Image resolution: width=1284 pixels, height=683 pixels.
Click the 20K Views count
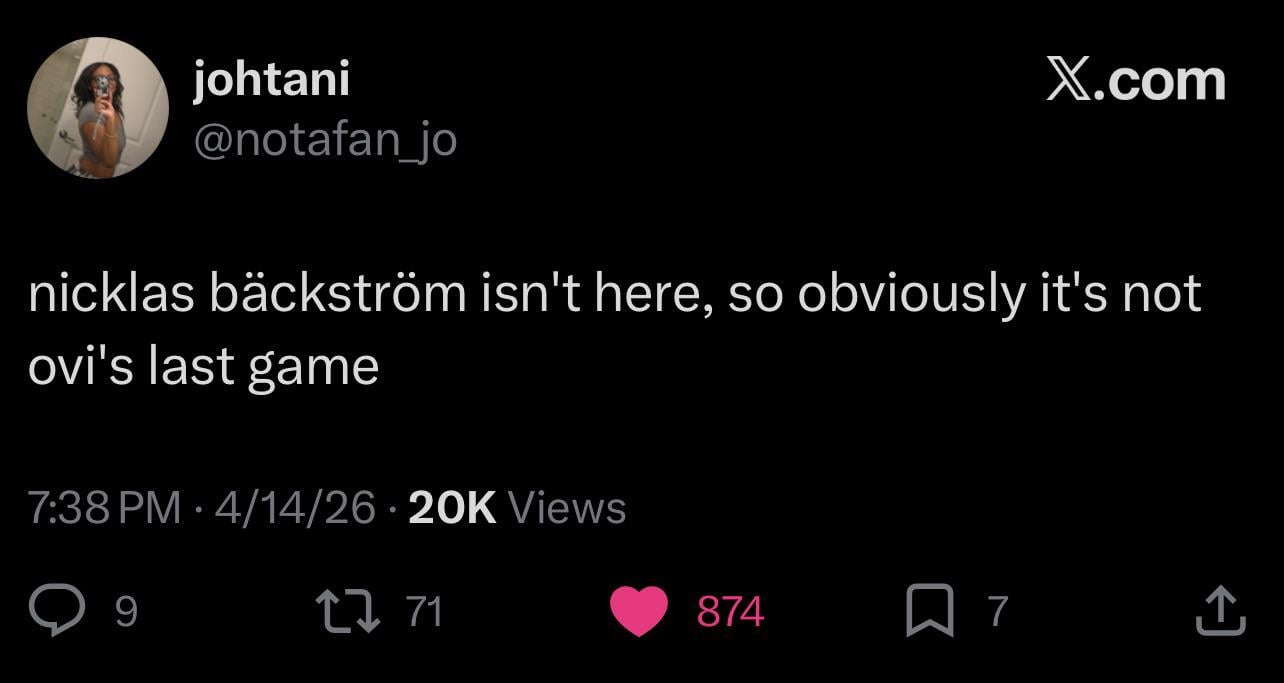451,507
